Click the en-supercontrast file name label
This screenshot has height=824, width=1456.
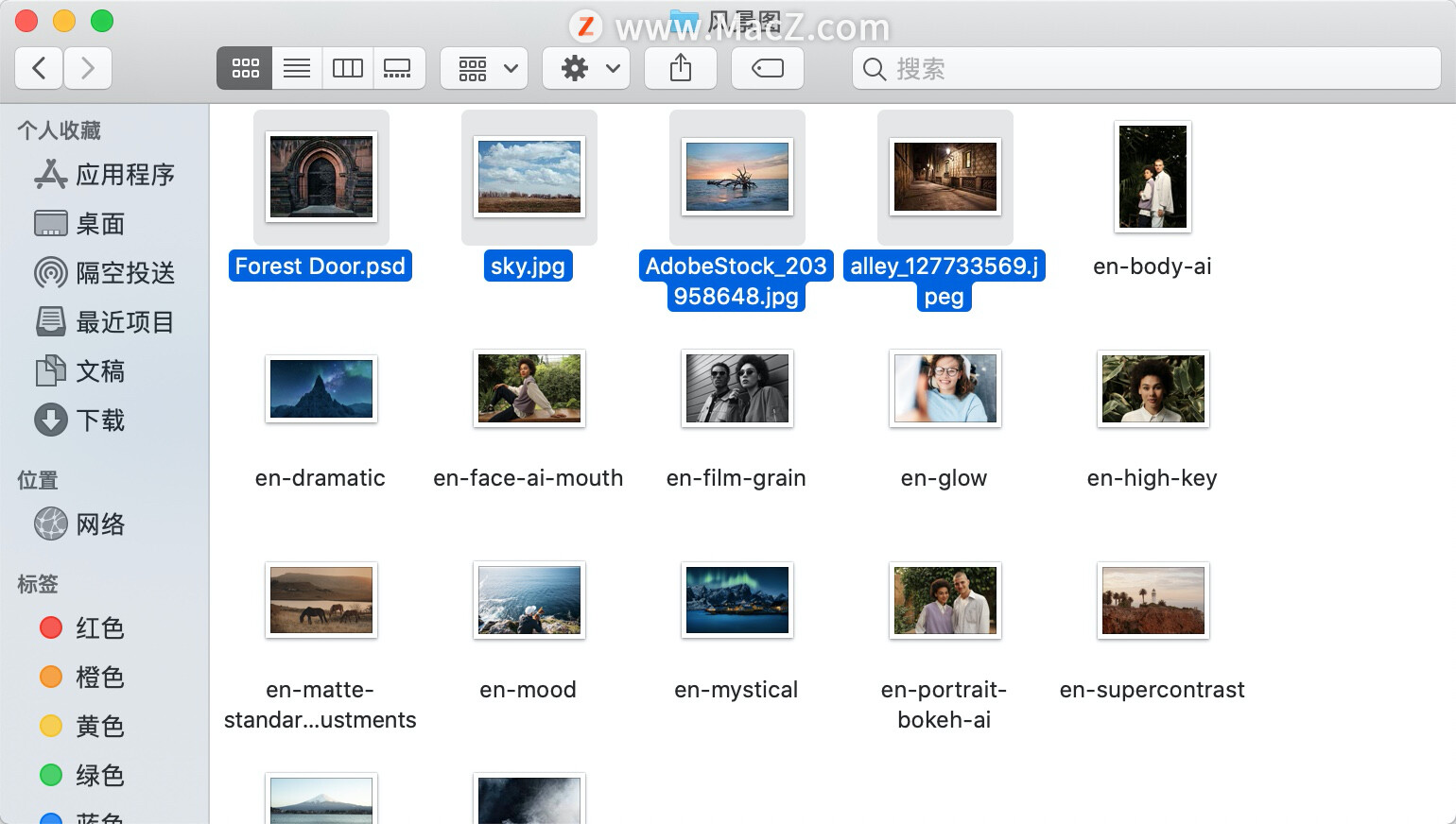1153,690
